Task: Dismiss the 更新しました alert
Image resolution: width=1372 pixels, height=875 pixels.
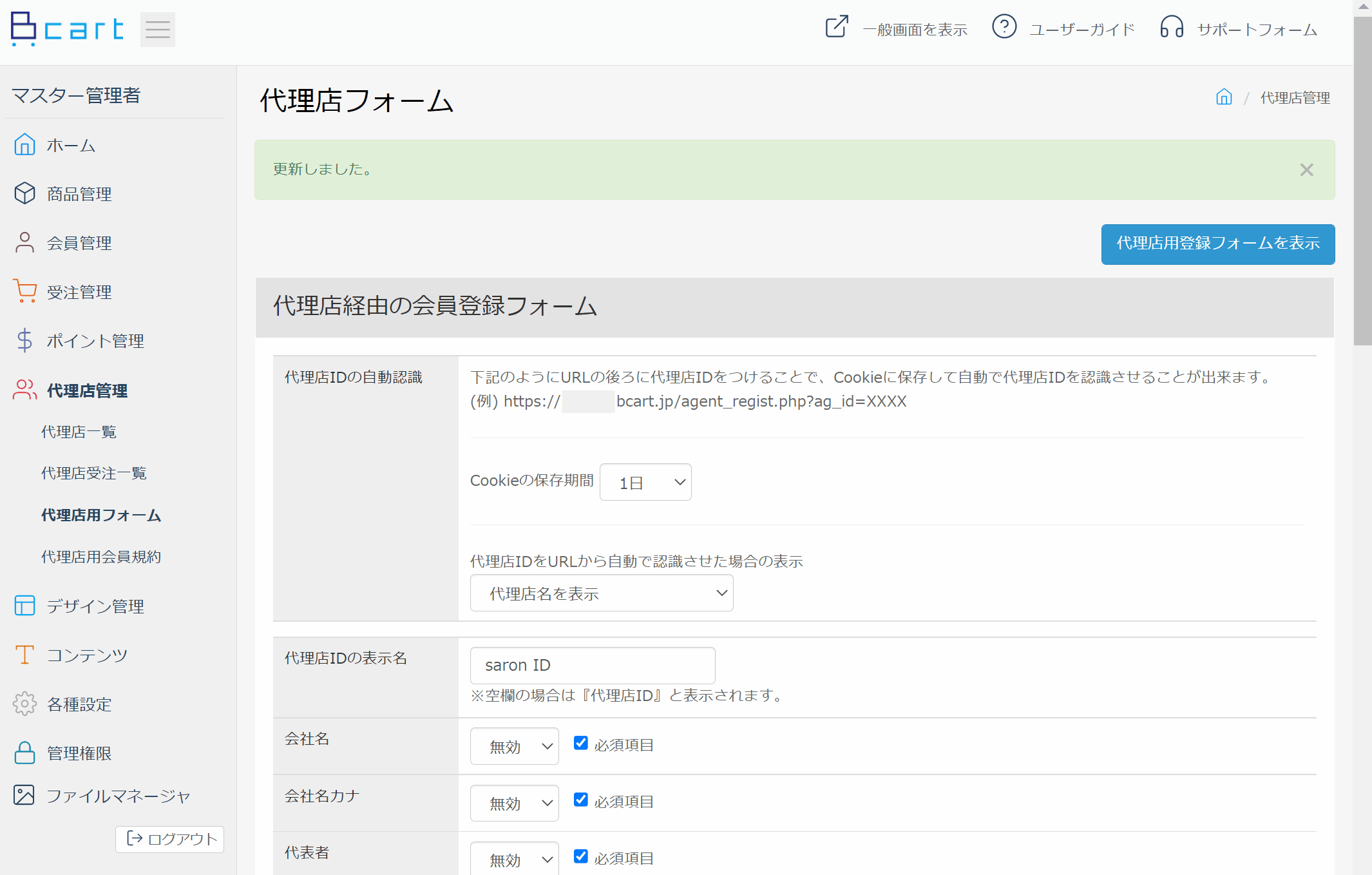Action: point(1306,169)
